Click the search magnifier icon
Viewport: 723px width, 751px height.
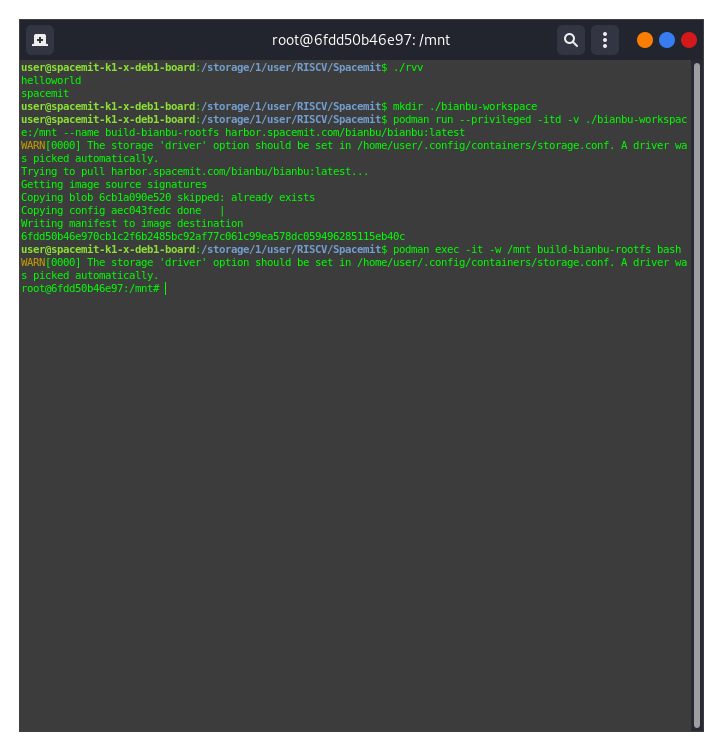[x=571, y=40]
